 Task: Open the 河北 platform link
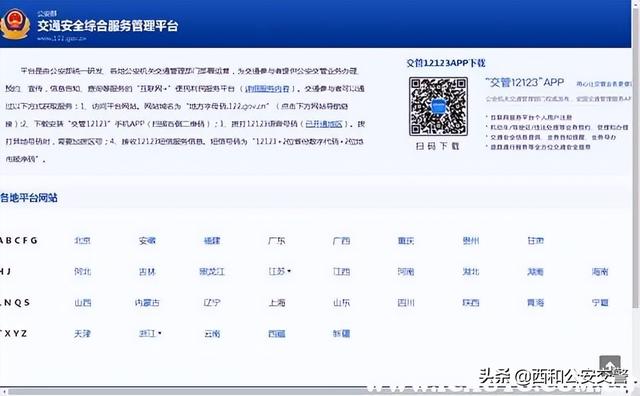pyautogui.click(x=82, y=271)
